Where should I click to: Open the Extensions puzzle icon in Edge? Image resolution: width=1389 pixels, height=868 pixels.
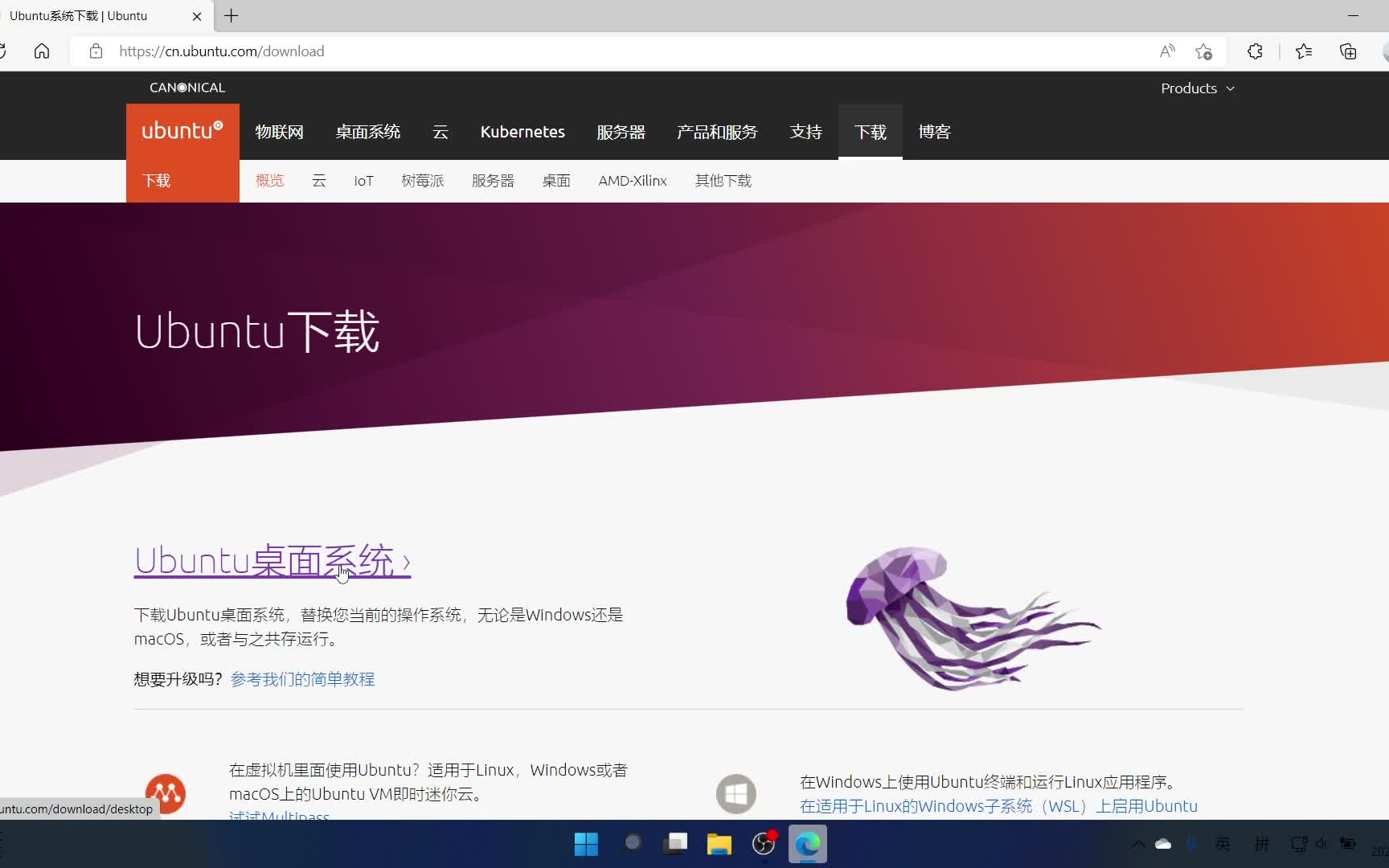point(1255,51)
